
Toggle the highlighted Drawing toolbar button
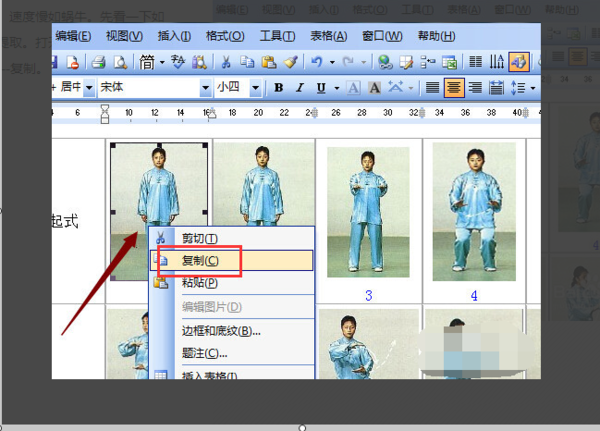click(518, 62)
